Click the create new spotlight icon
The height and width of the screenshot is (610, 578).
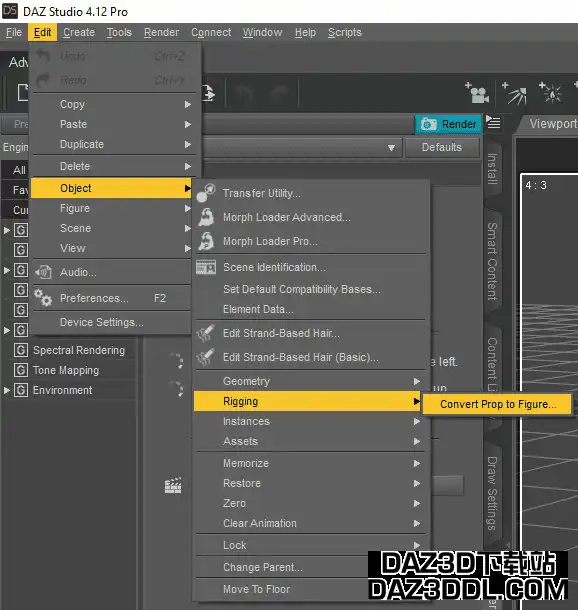tap(515, 93)
